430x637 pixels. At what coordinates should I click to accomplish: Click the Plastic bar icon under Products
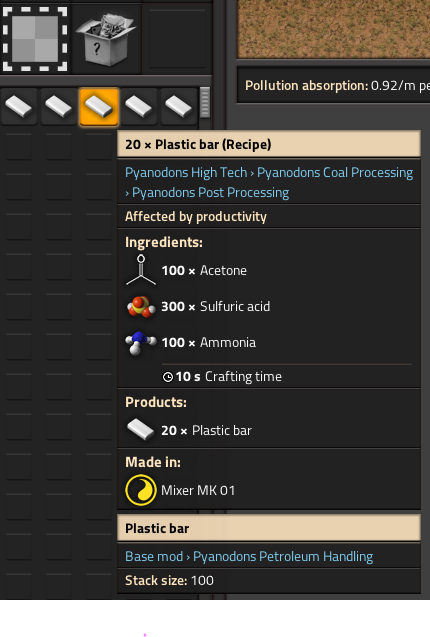click(x=141, y=430)
